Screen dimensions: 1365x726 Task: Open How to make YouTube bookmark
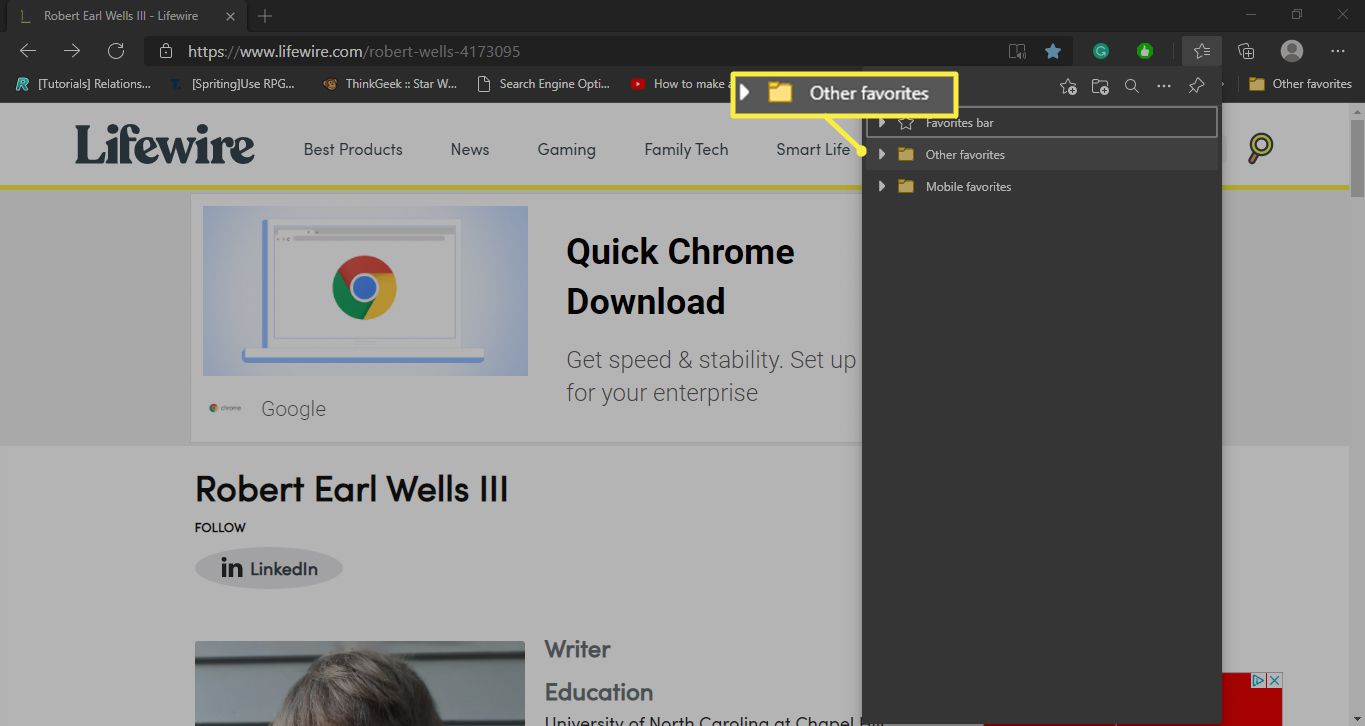coord(680,84)
